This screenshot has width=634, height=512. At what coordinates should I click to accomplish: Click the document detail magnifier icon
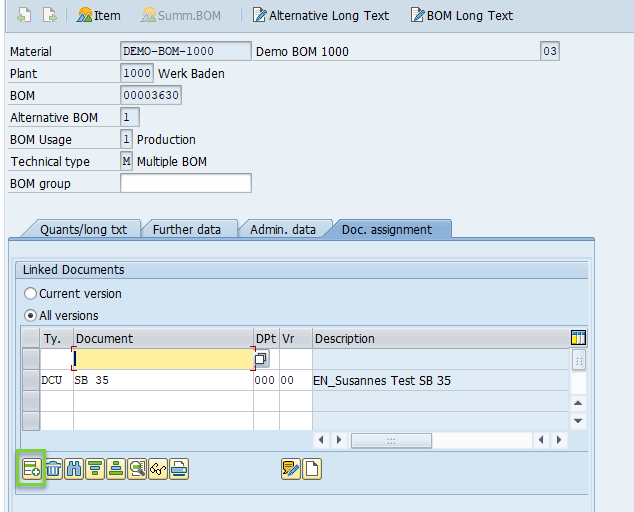137,469
